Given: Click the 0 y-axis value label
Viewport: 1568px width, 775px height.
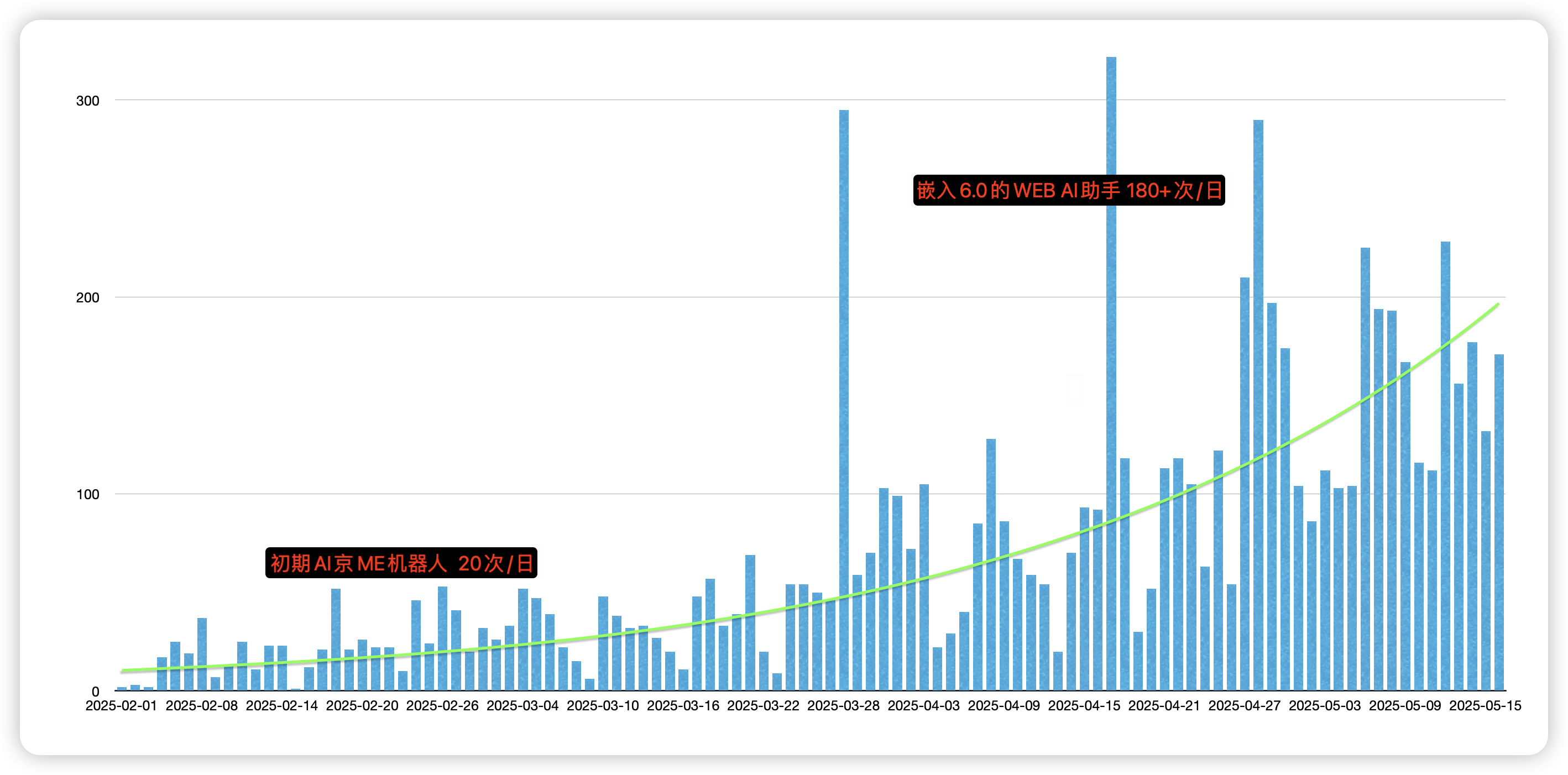Looking at the screenshot, I should point(96,692).
